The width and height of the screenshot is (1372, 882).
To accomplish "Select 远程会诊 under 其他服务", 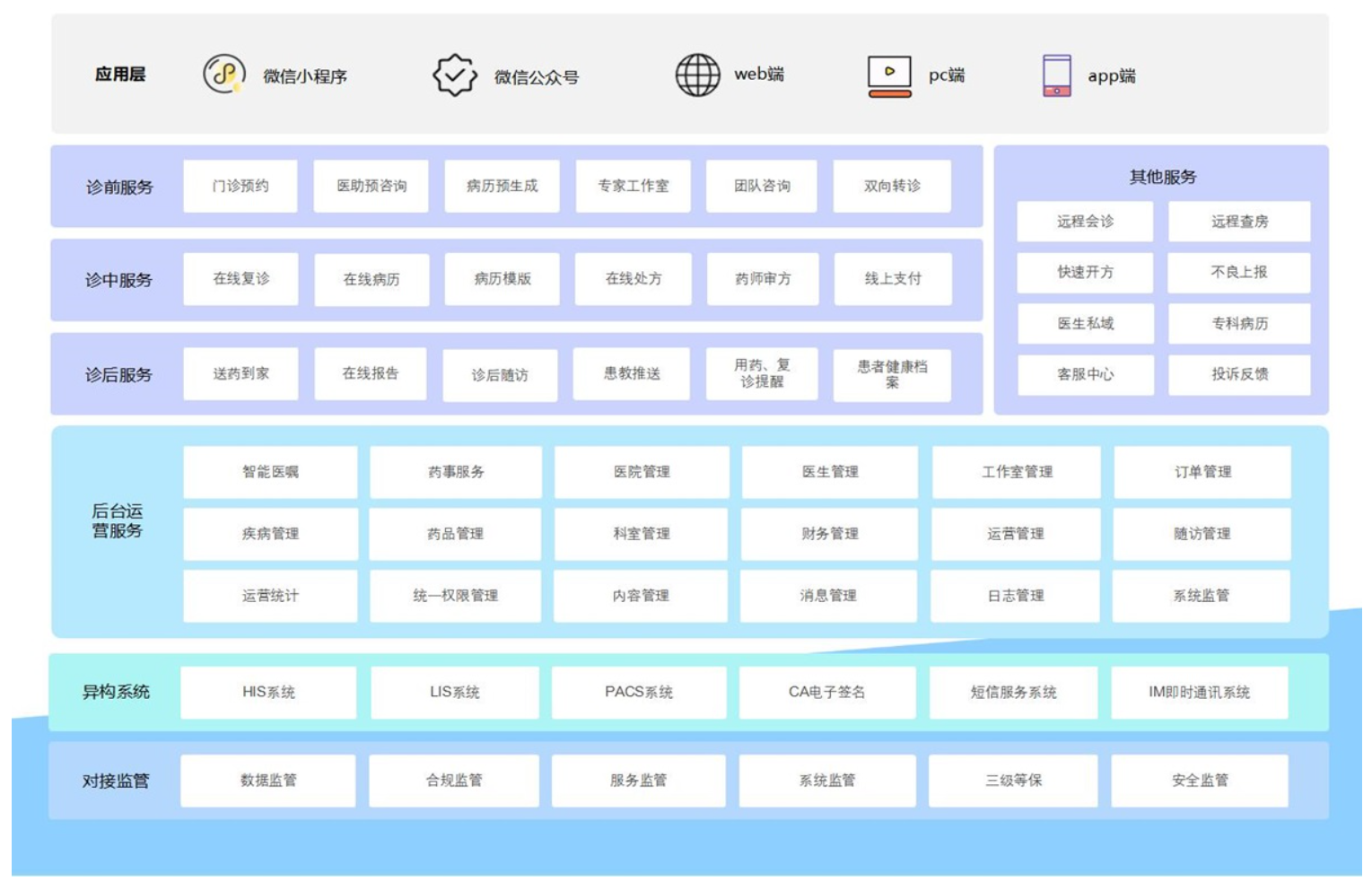I will point(1085,222).
